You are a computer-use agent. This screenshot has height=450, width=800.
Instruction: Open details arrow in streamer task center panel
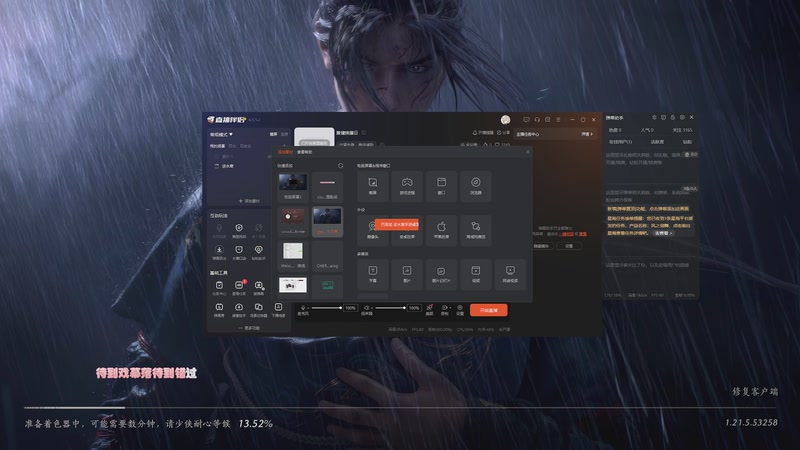pos(587,134)
